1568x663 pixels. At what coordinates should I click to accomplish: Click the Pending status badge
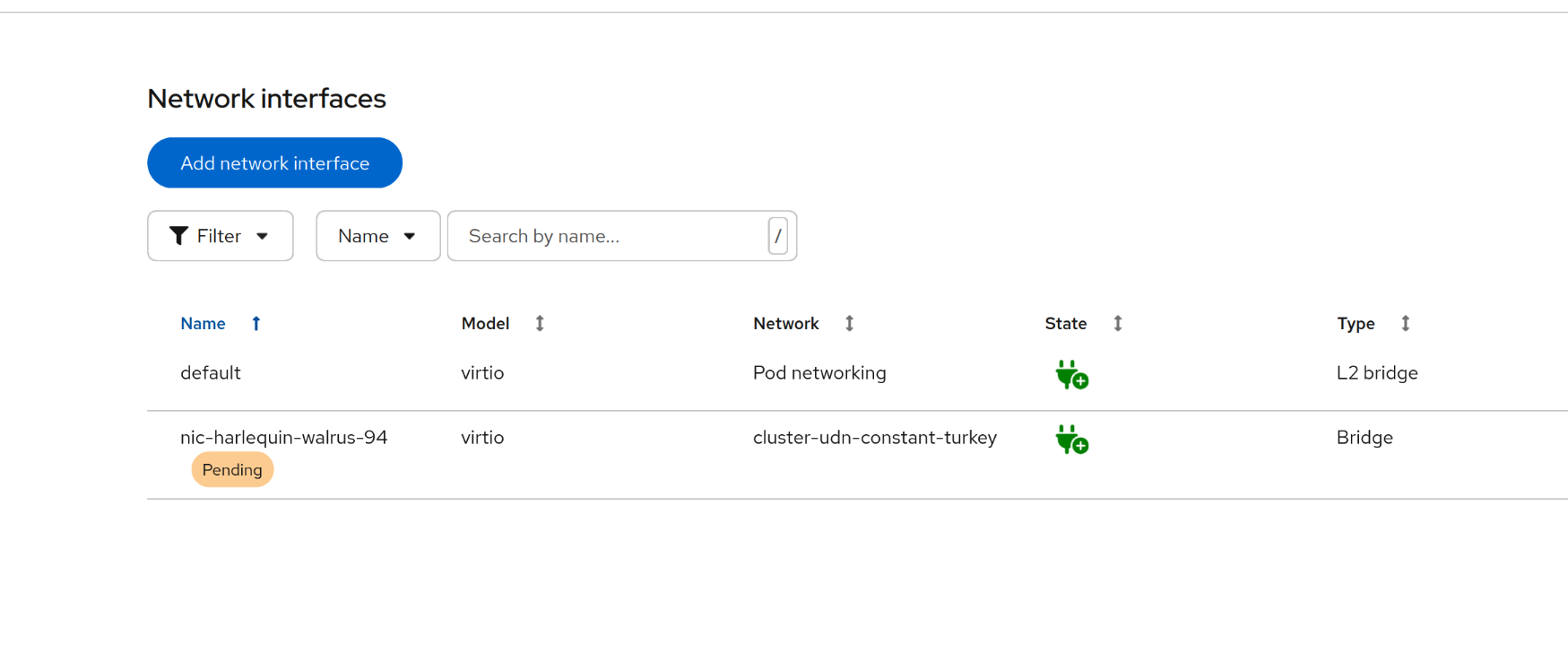coord(232,470)
